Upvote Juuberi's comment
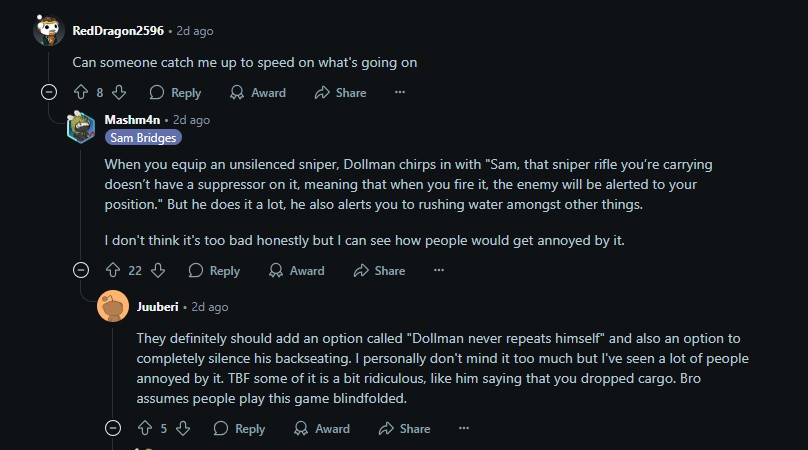 tap(145, 428)
